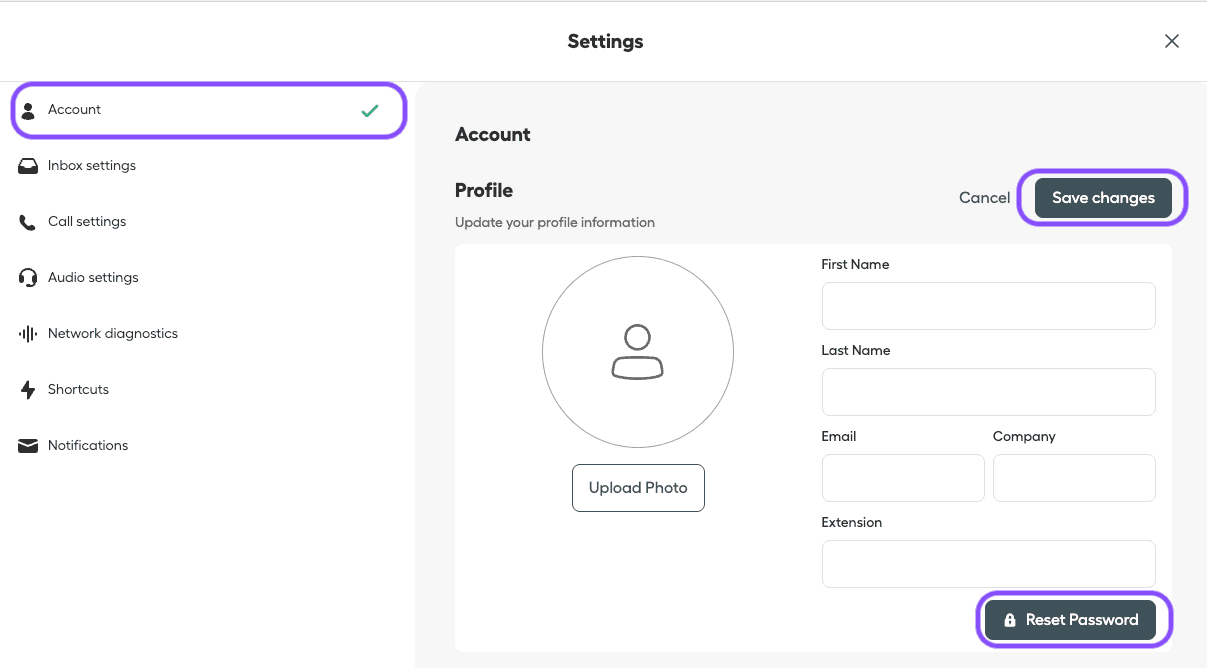Click the Account person icon in sidebar

[x=28, y=110]
